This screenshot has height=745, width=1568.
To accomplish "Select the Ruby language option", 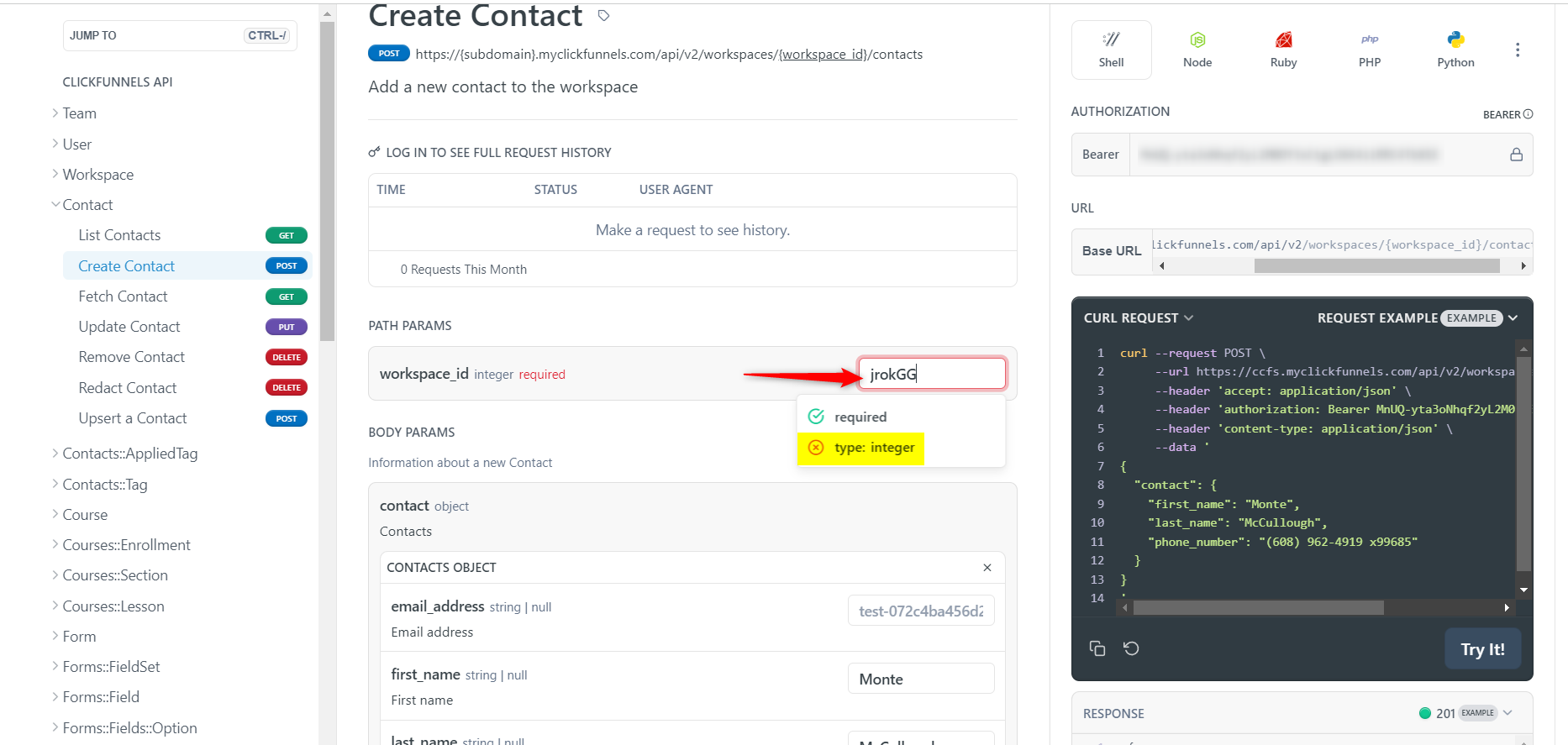I will (x=1283, y=50).
